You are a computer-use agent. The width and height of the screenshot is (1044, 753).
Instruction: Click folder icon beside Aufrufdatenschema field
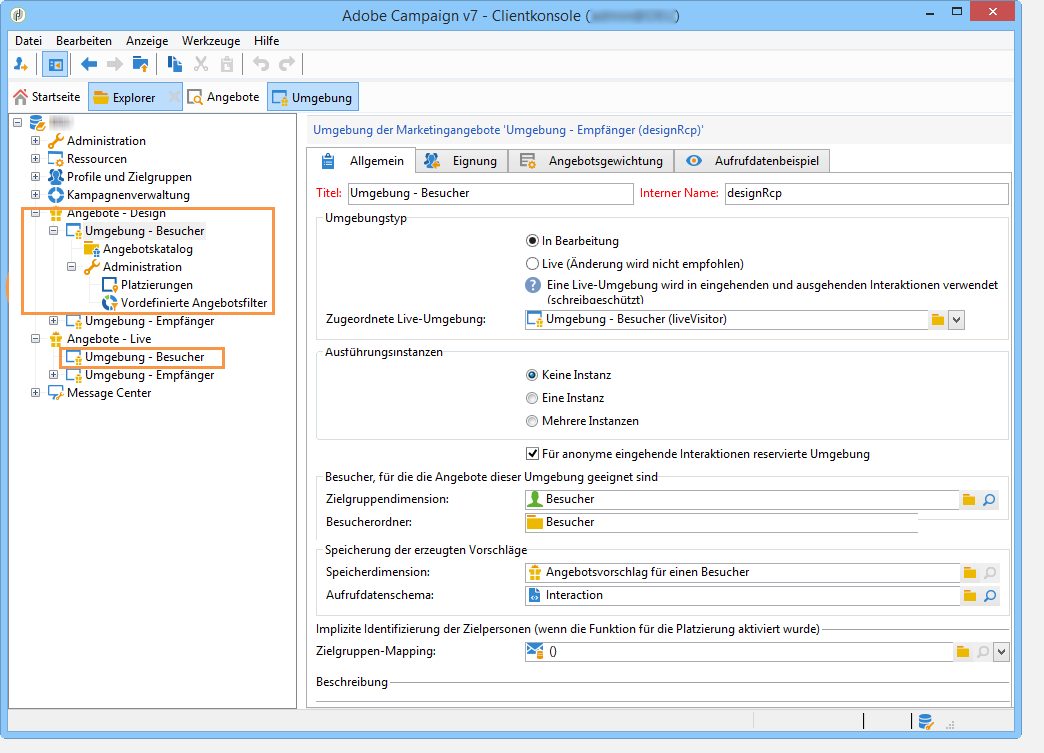[969, 596]
